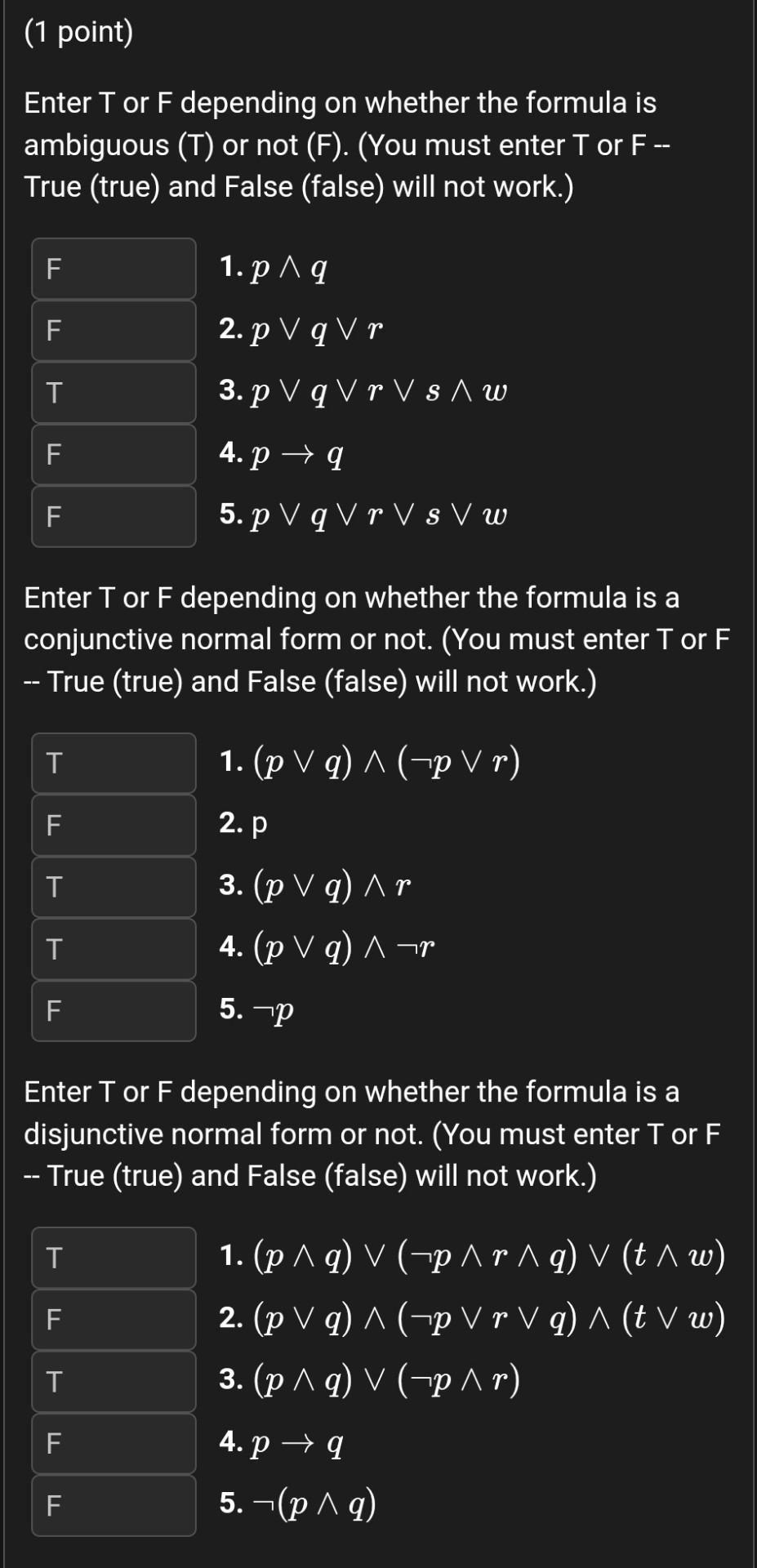Click the answer box for p → q in ambiguity section
The width and height of the screenshot is (757, 1568).
tap(113, 455)
